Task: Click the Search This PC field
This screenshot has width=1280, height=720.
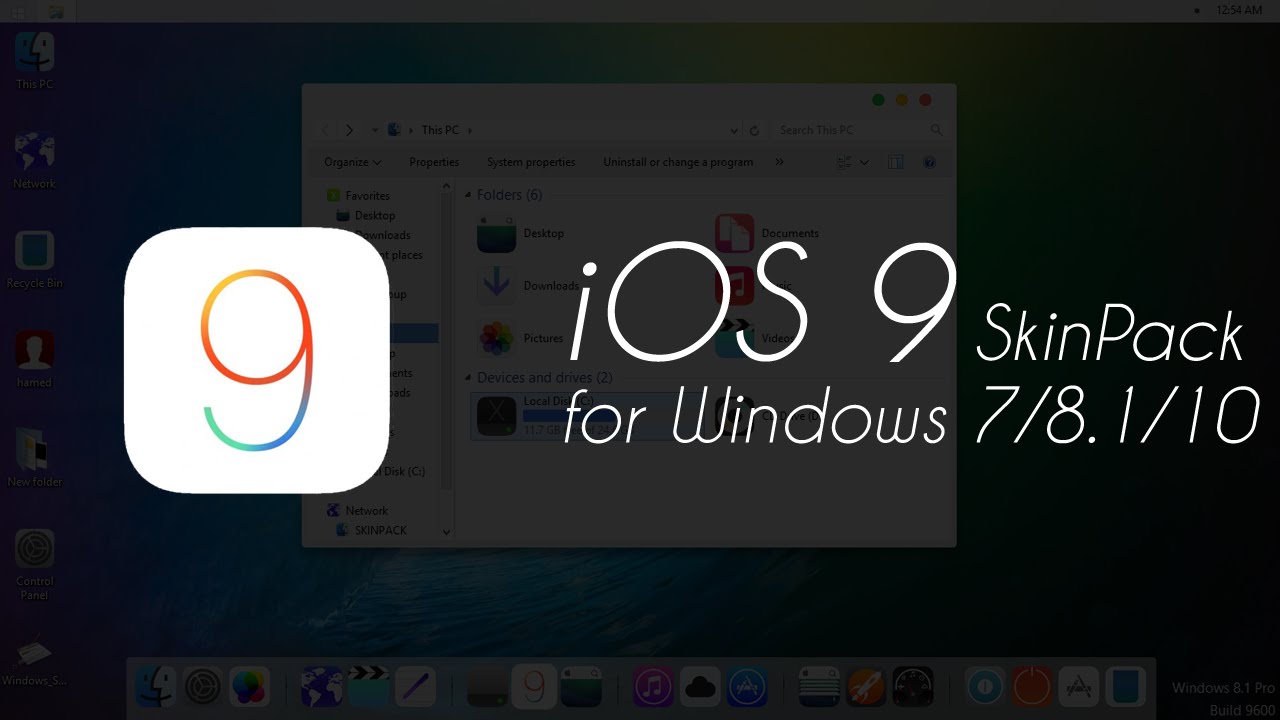Action: [860, 130]
